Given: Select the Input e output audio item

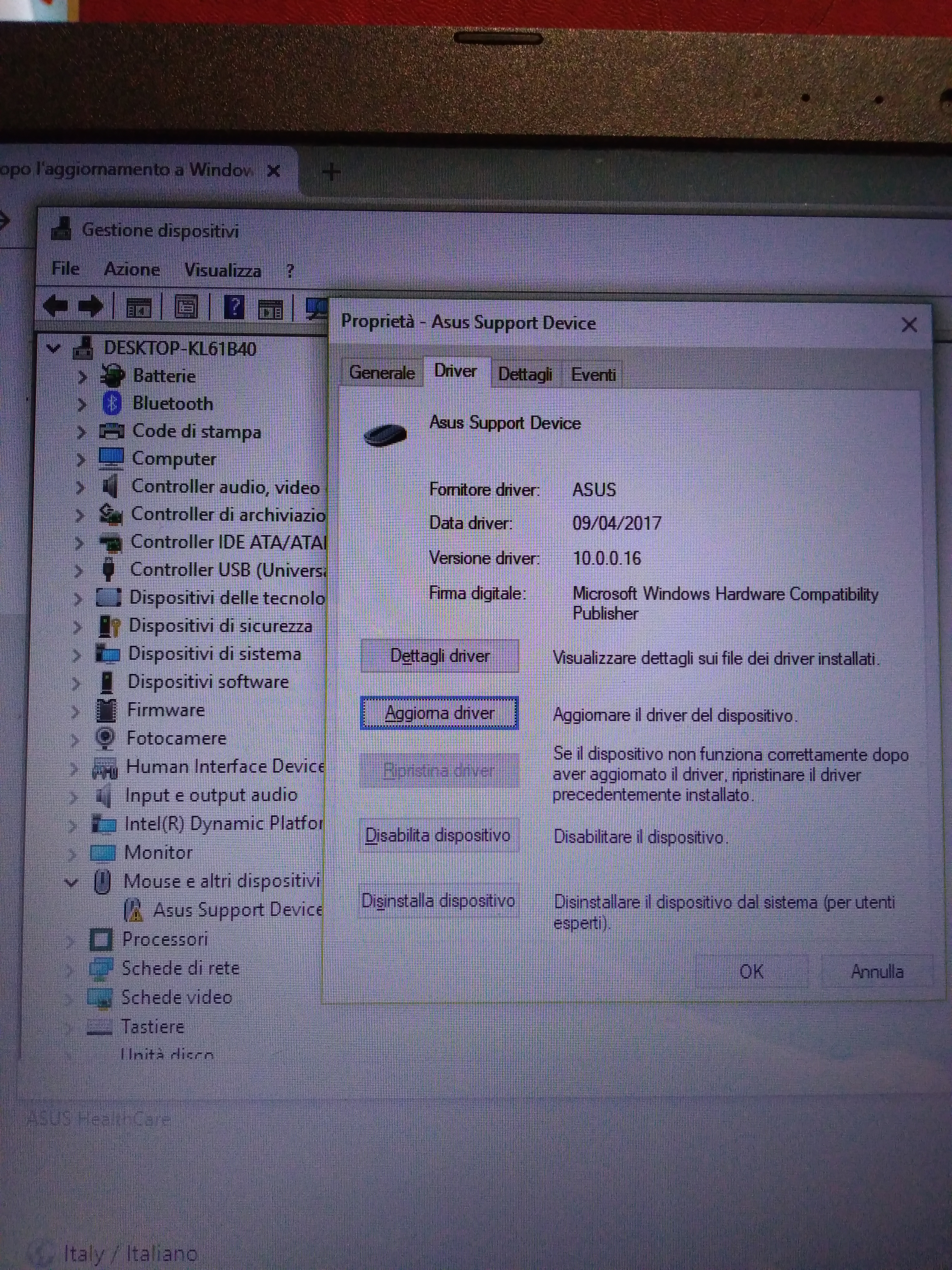Looking at the screenshot, I should click(x=211, y=795).
